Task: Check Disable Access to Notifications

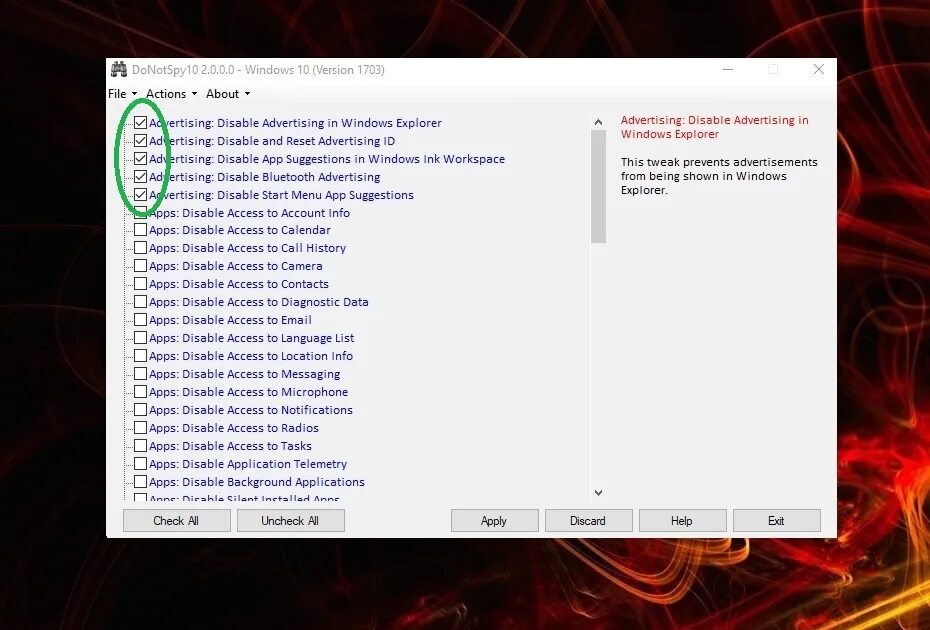Action: tap(141, 409)
